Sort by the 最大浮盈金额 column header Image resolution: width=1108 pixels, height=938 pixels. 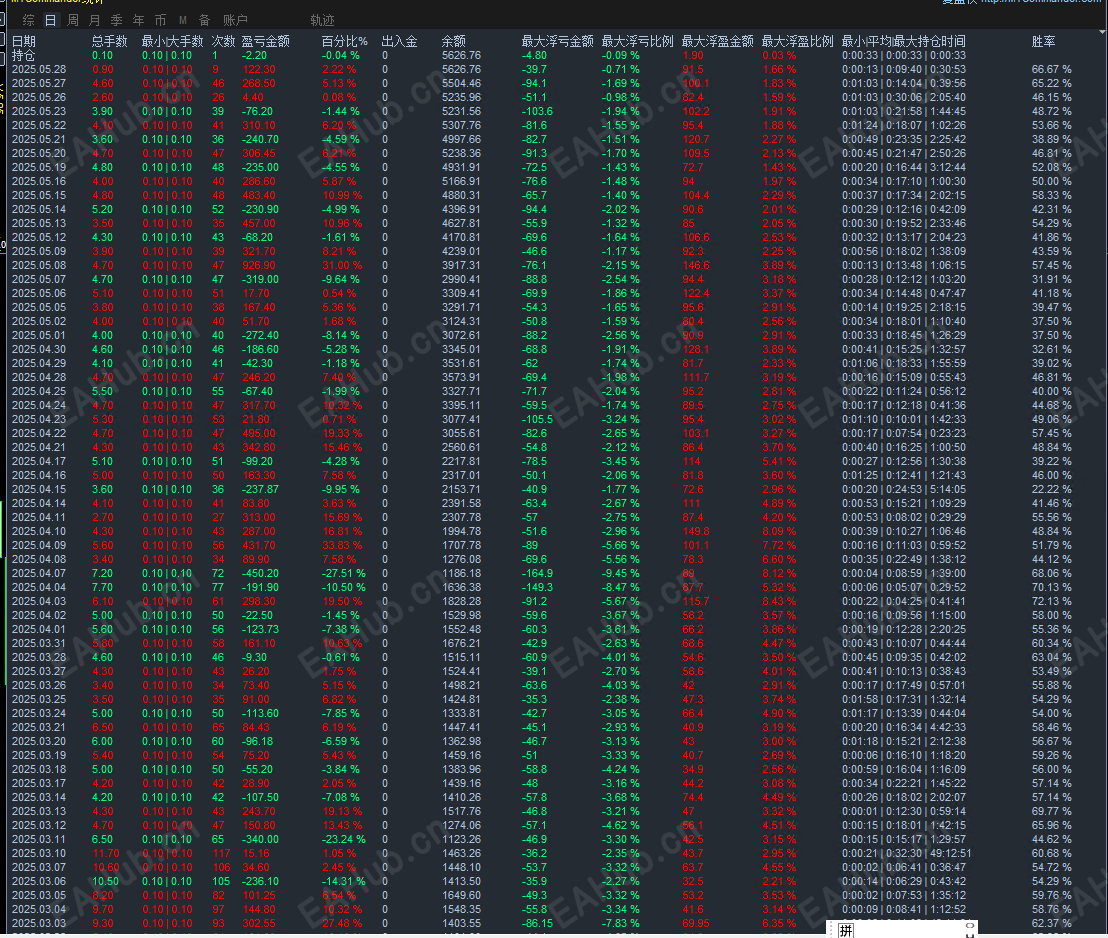pos(717,41)
